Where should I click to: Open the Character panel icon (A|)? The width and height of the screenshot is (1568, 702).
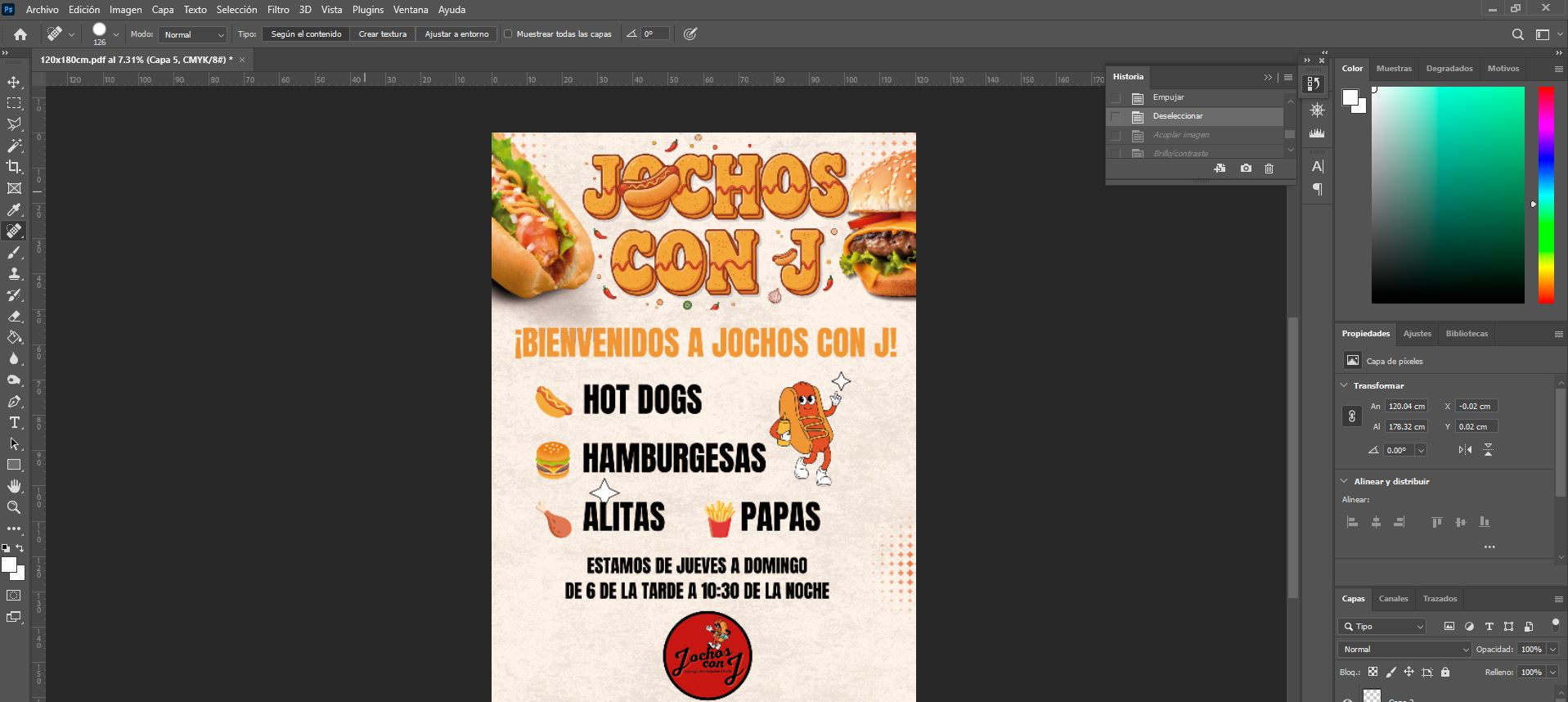tap(1317, 166)
